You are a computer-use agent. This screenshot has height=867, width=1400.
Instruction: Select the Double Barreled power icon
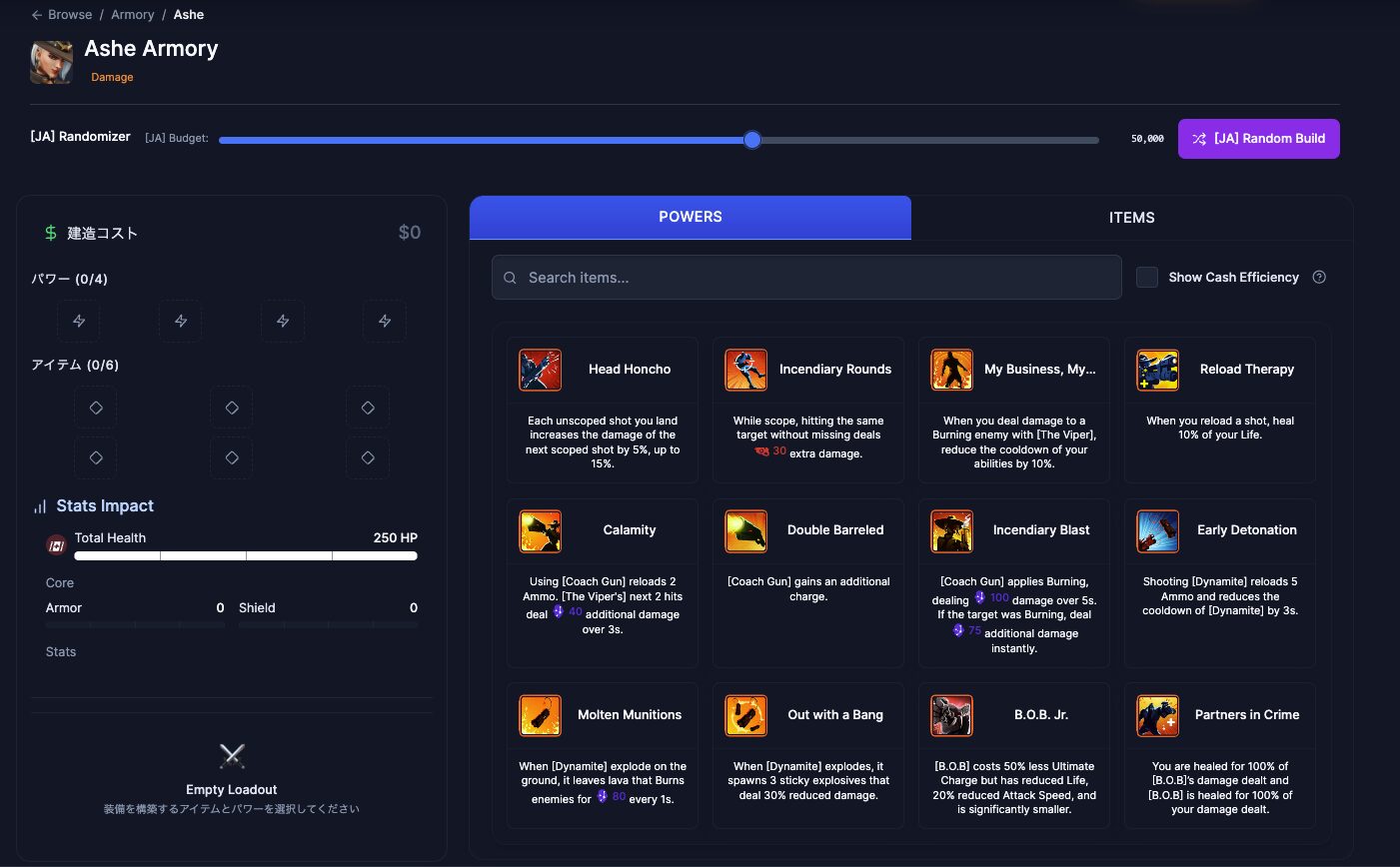[x=745, y=530]
